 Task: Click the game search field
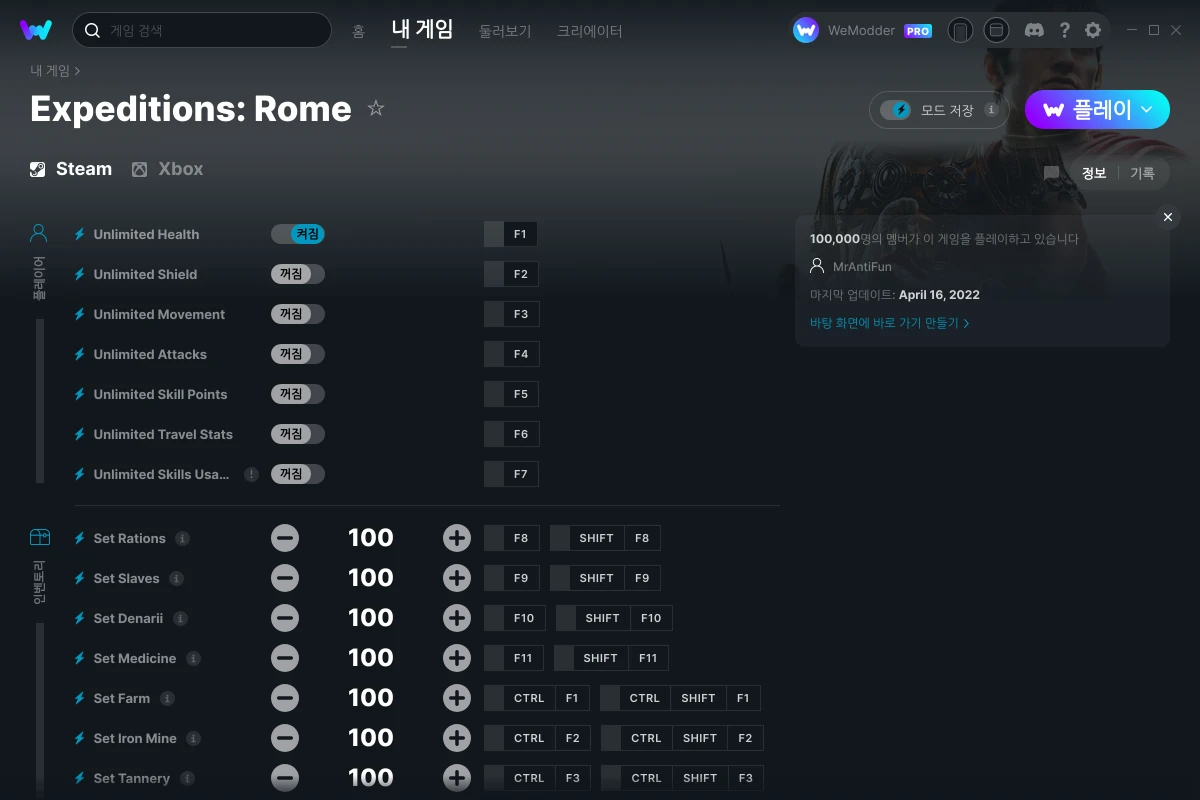click(x=202, y=30)
